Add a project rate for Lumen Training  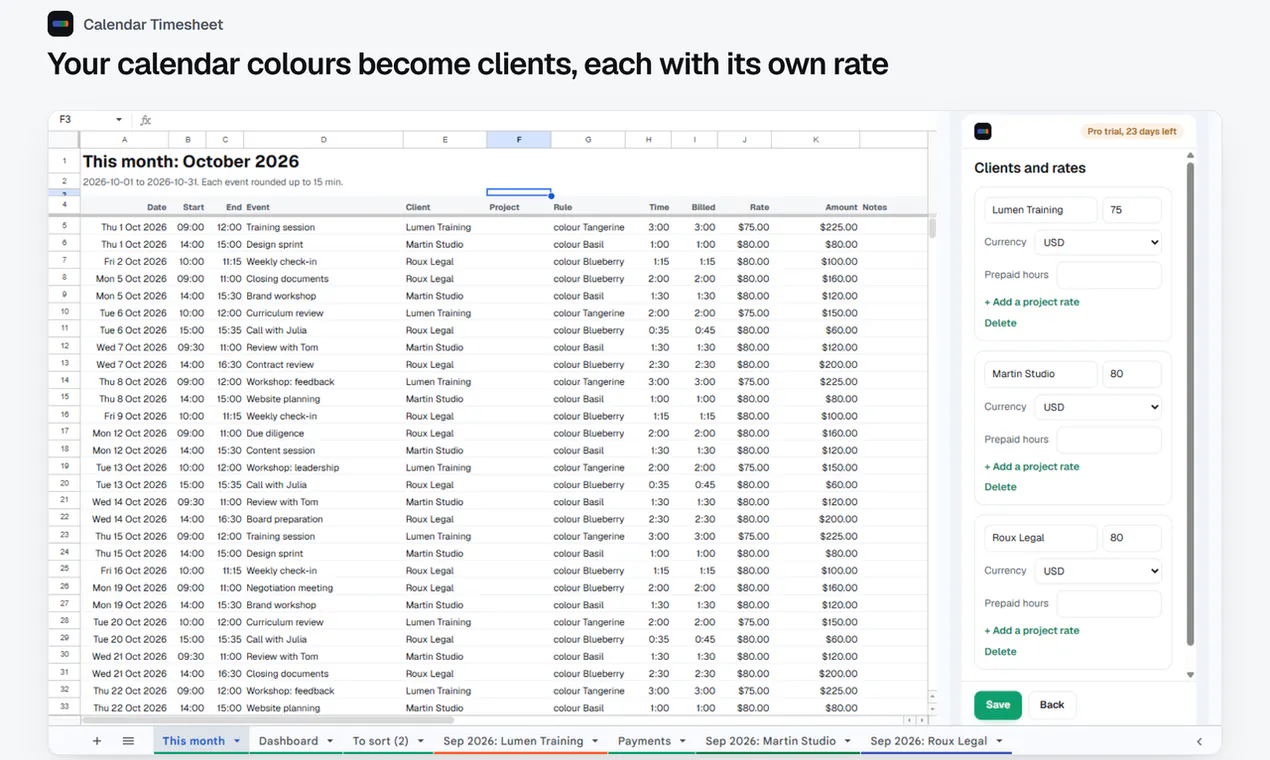click(x=1032, y=302)
